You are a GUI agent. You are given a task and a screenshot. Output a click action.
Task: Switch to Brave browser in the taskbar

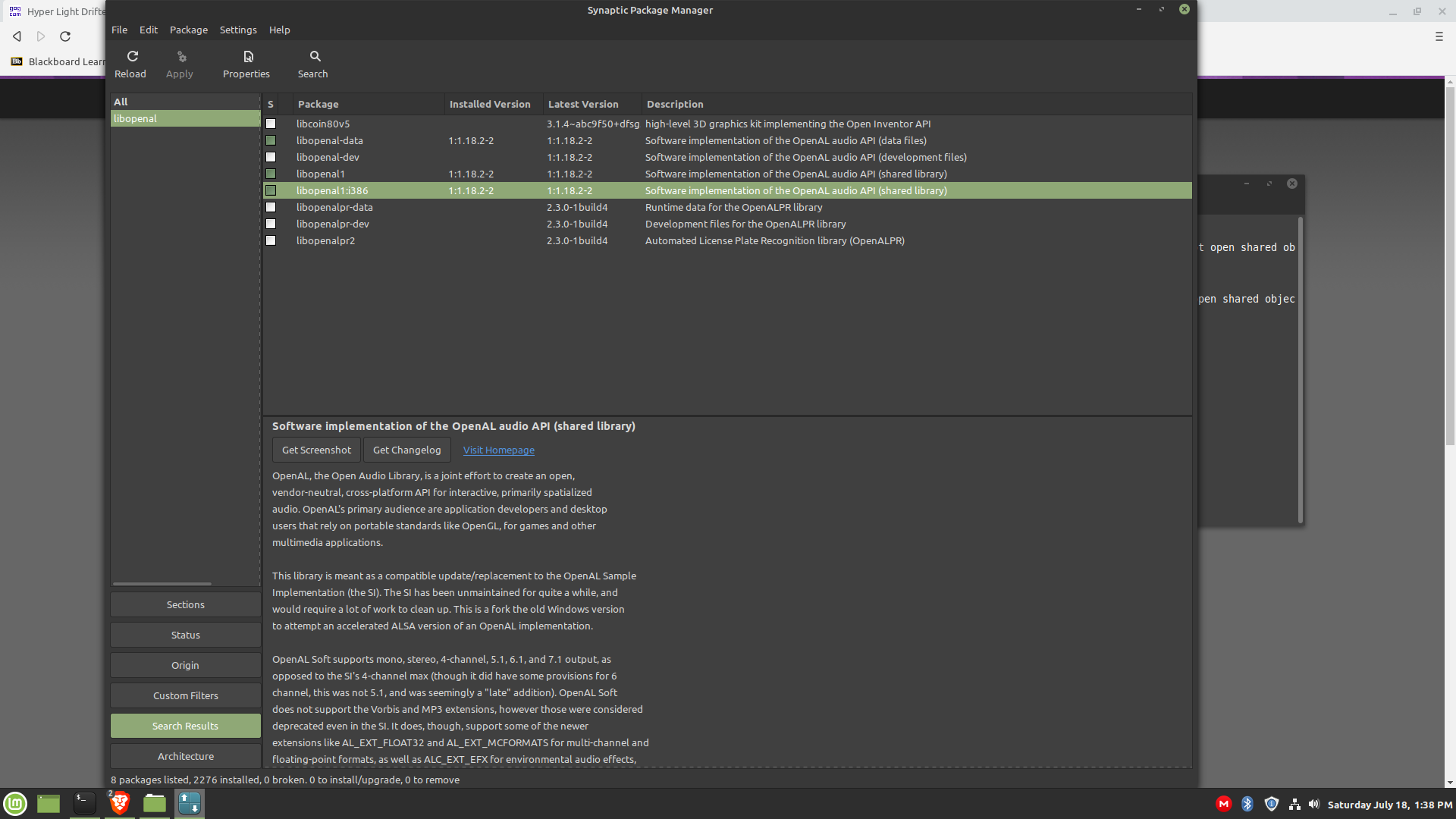coord(119,803)
